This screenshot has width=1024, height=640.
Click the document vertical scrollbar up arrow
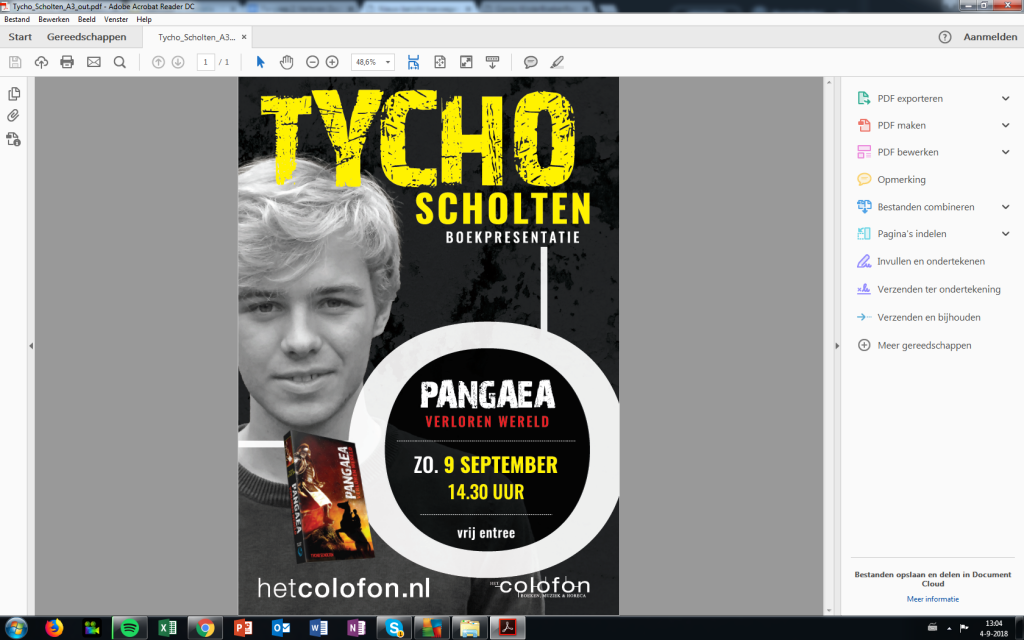tap(829, 83)
